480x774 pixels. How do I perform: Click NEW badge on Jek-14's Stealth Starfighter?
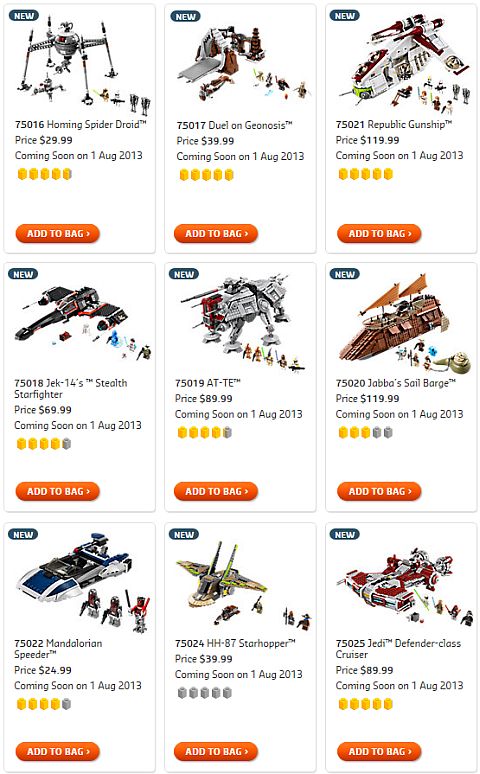pyautogui.click(x=23, y=274)
